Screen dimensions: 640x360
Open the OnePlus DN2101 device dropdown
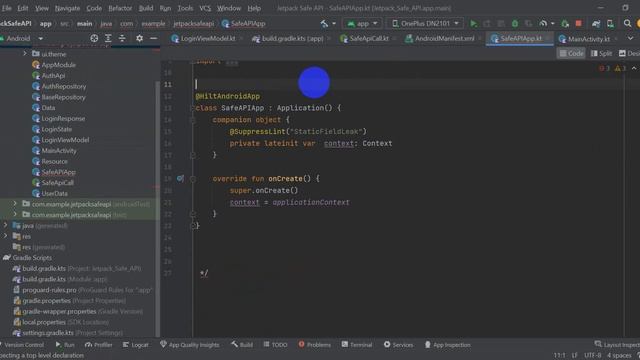(425, 24)
